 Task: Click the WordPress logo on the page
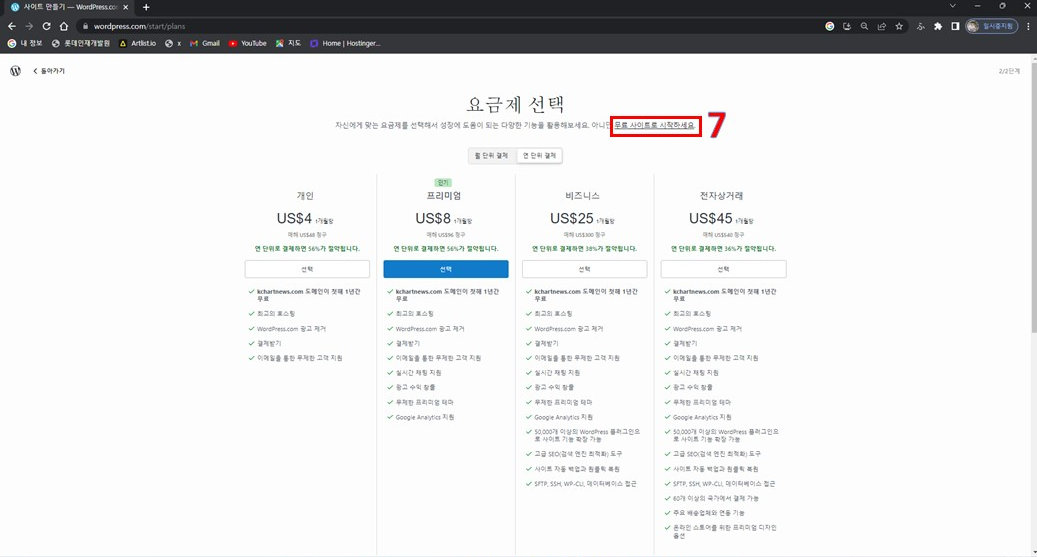click(15, 71)
